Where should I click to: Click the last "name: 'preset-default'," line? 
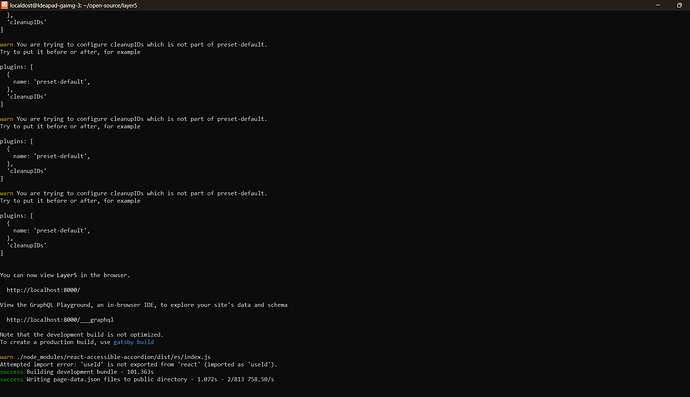tap(51, 231)
